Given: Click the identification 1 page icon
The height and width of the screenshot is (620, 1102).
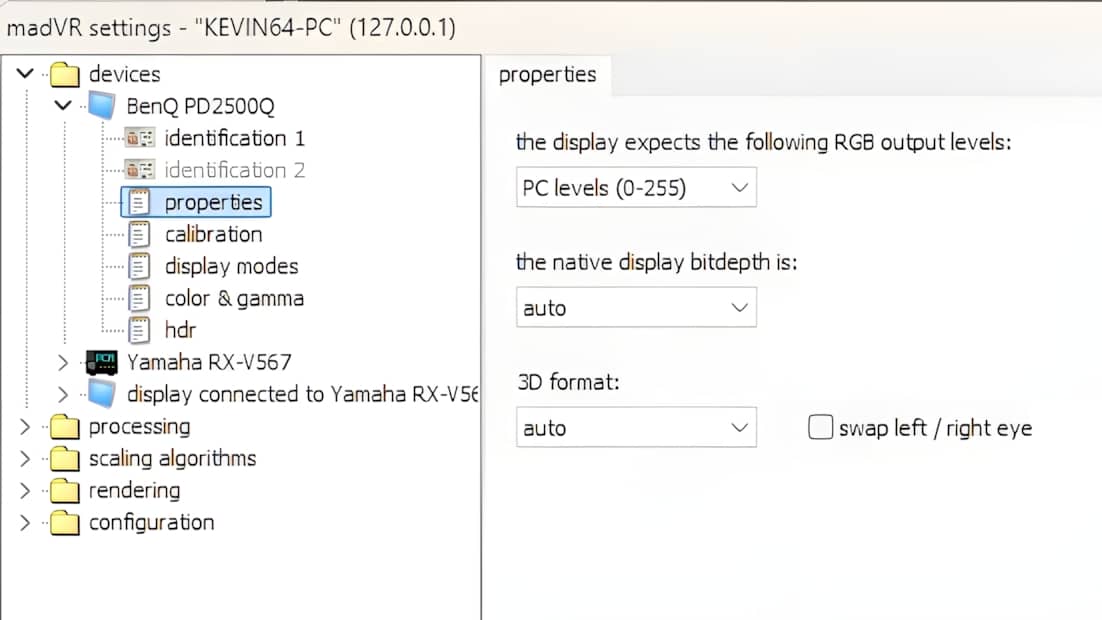Looking at the screenshot, I should pos(141,138).
